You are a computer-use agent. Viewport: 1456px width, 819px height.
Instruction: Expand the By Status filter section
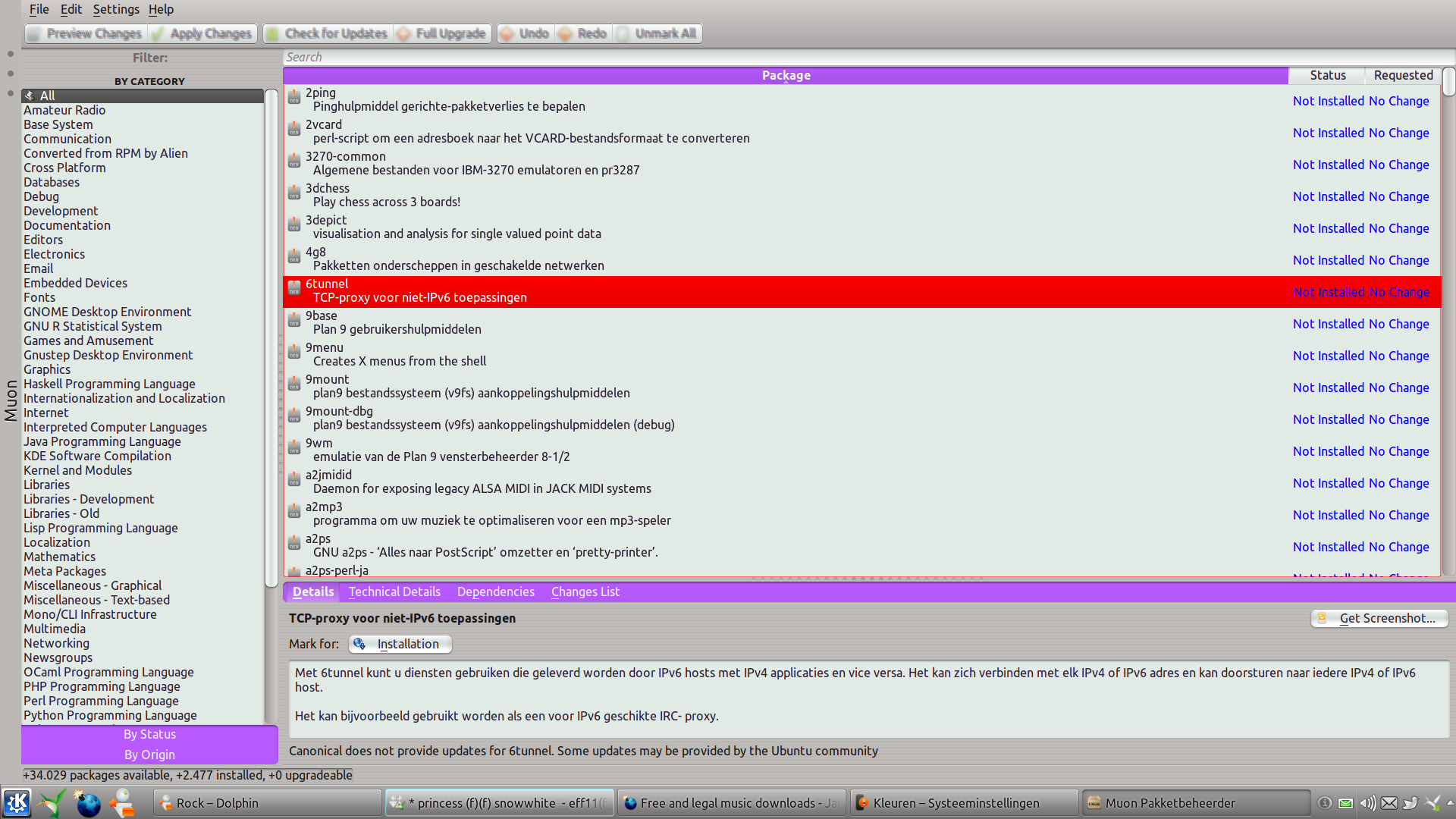(149, 734)
